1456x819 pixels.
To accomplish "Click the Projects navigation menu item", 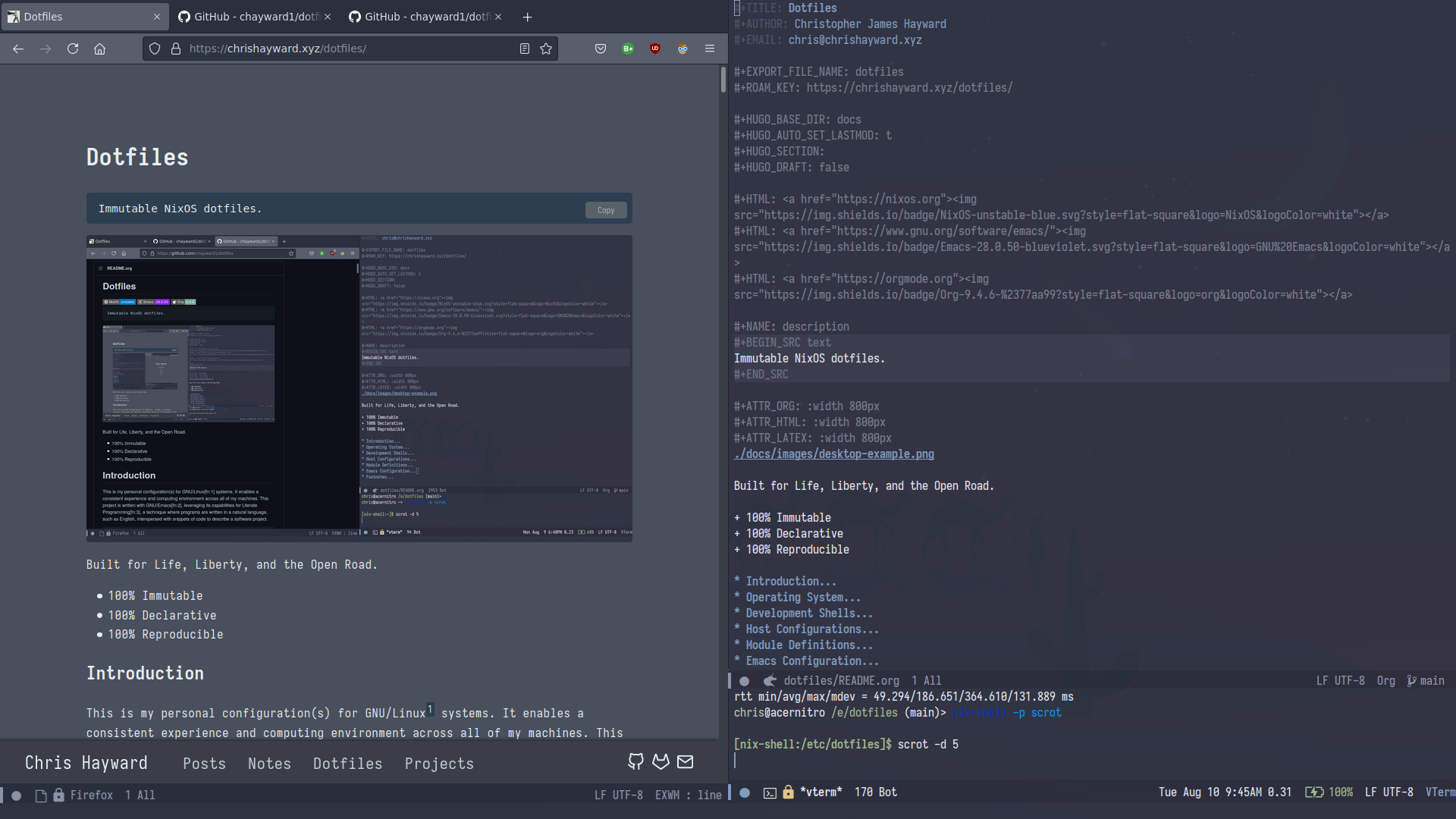I will click(439, 763).
